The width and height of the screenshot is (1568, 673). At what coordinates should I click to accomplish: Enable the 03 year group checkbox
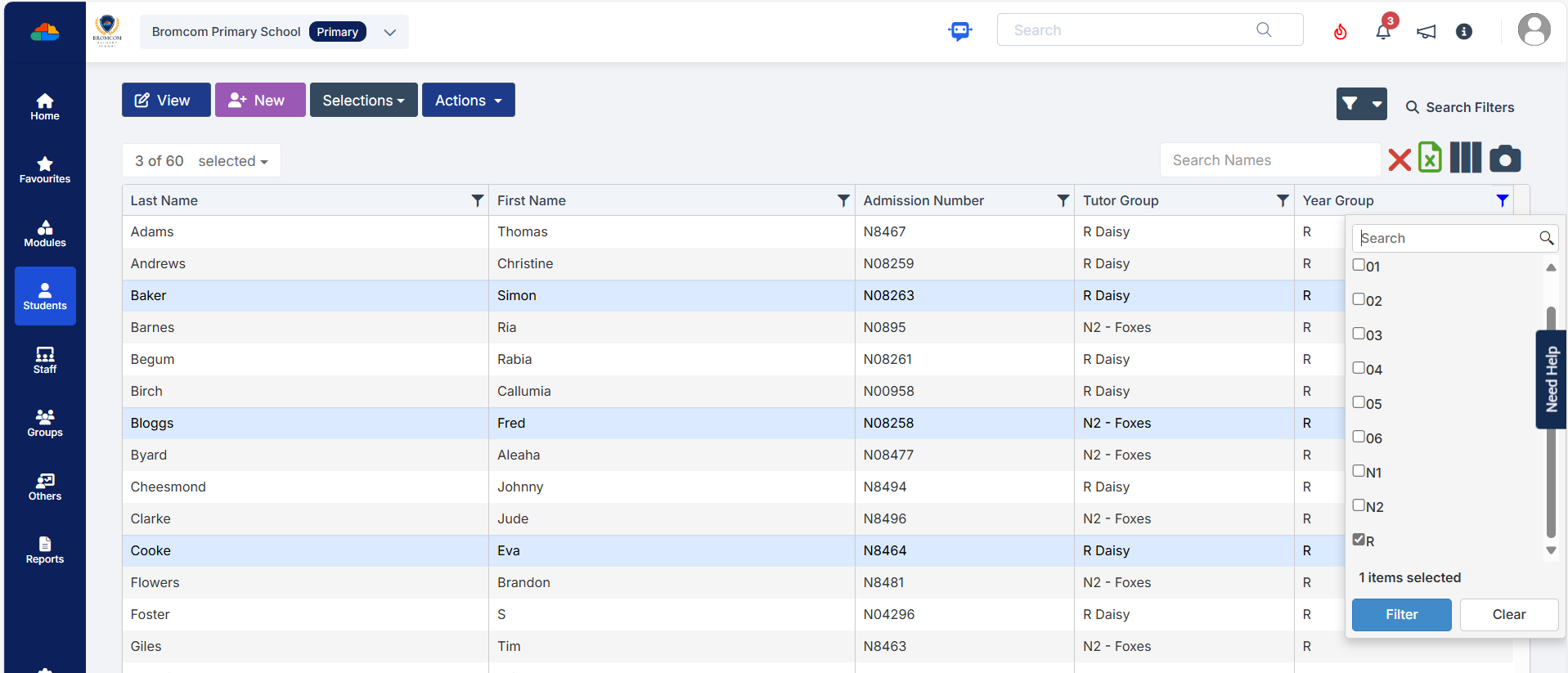tap(1359, 334)
